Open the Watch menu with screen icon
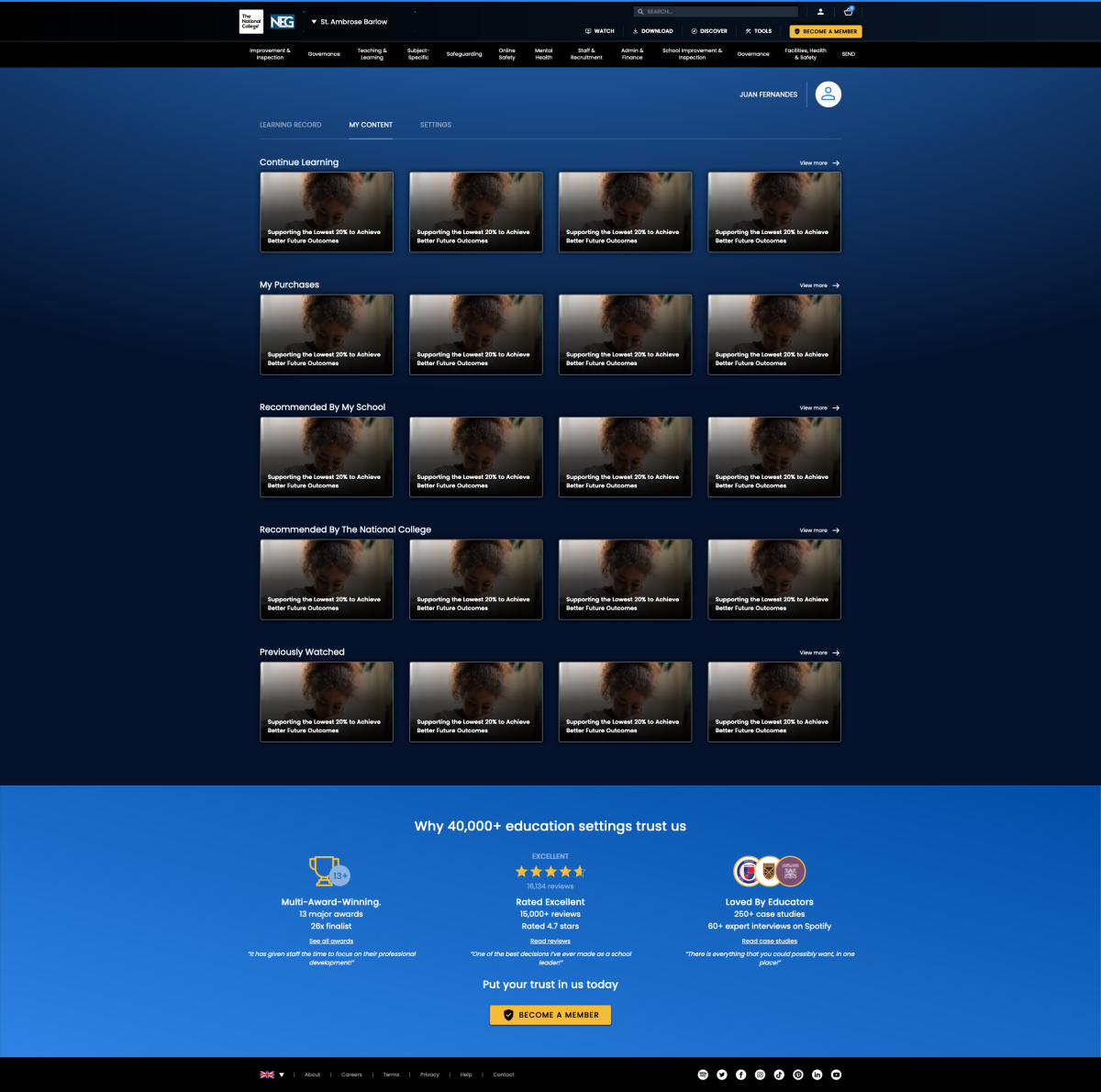The image size is (1101, 1092). 600,31
